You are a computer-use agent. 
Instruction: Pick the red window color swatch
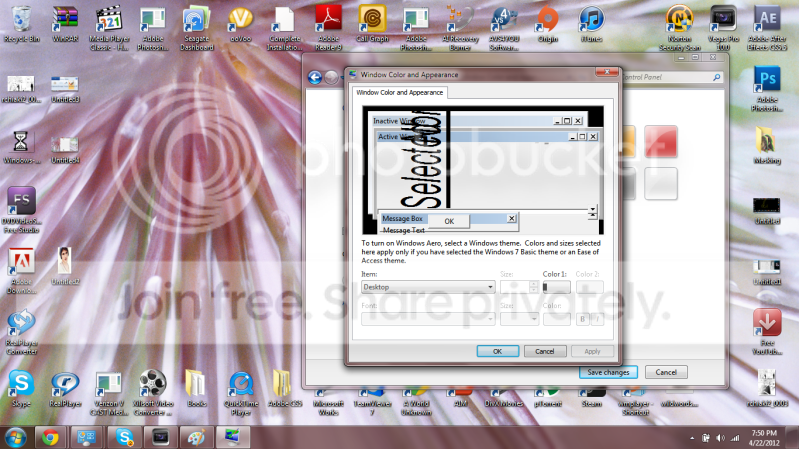(661, 141)
